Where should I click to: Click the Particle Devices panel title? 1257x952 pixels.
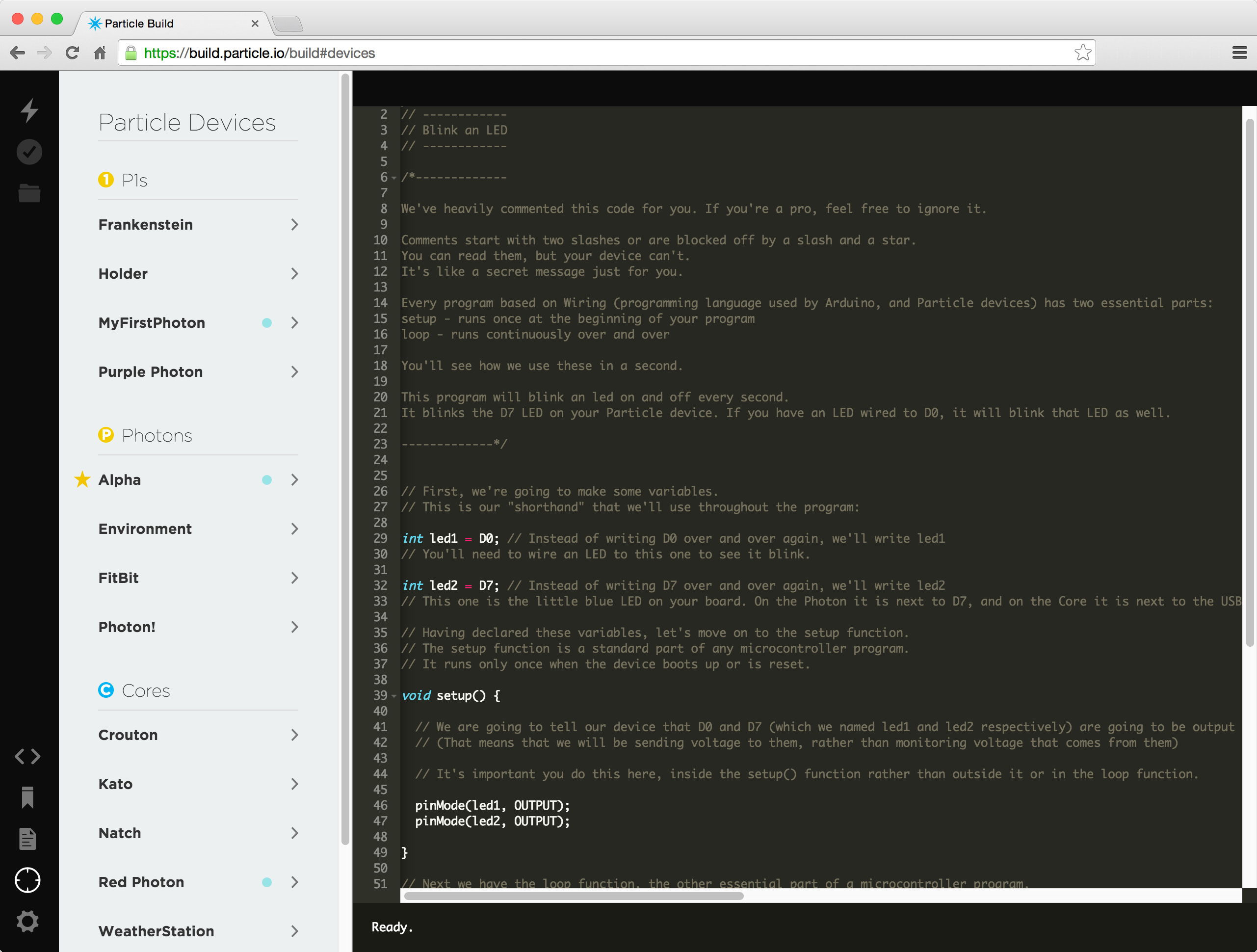point(187,122)
